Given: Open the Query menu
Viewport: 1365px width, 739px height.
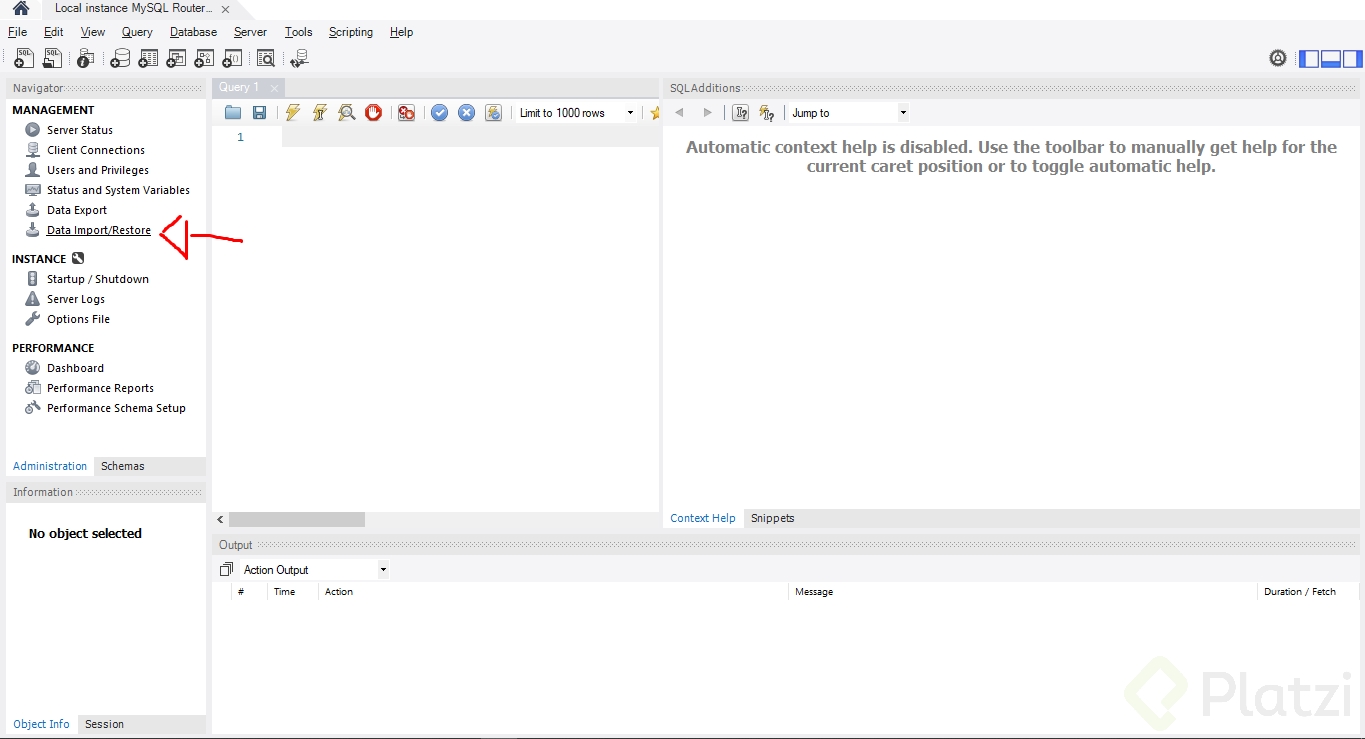Looking at the screenshot, I should [137, 32].
